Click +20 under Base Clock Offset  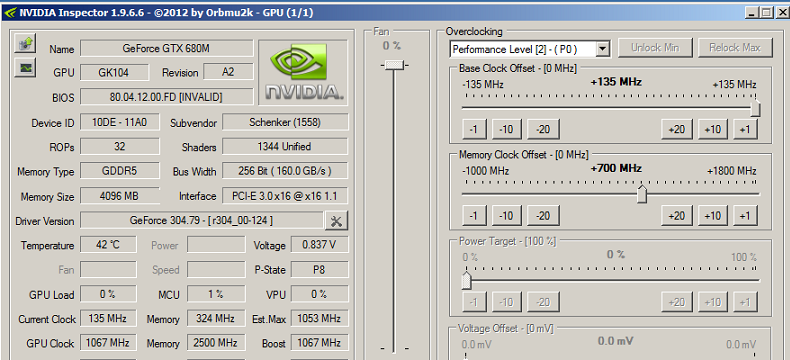(x=677, y=129)
